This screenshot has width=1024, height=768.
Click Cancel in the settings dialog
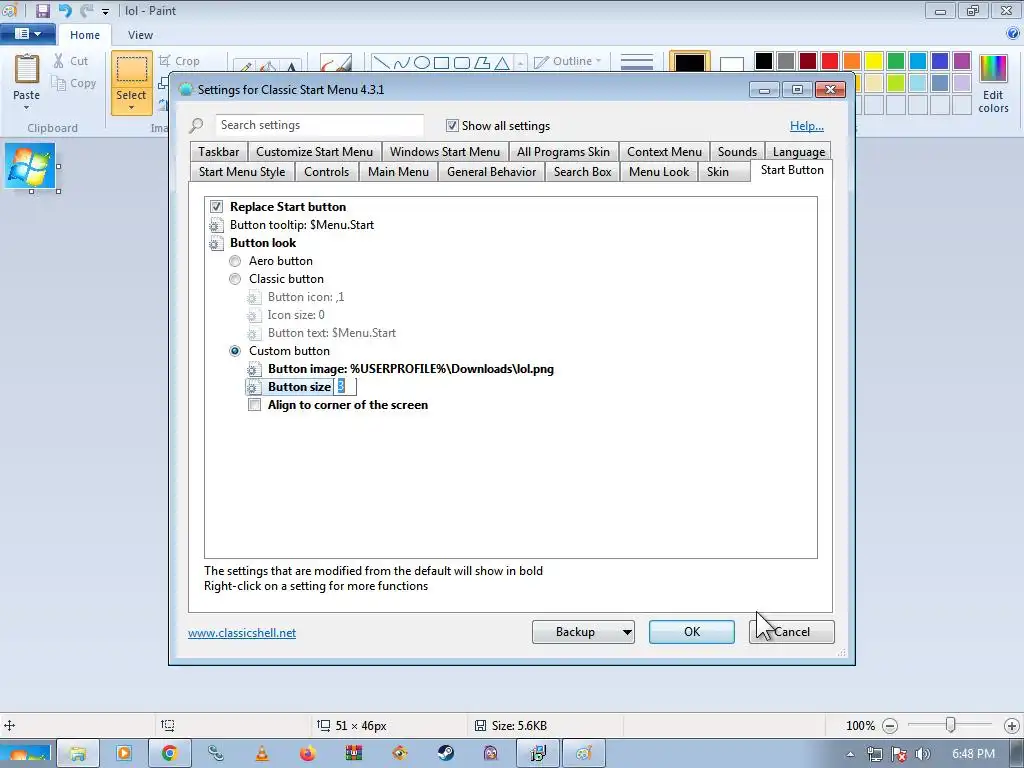792,632
